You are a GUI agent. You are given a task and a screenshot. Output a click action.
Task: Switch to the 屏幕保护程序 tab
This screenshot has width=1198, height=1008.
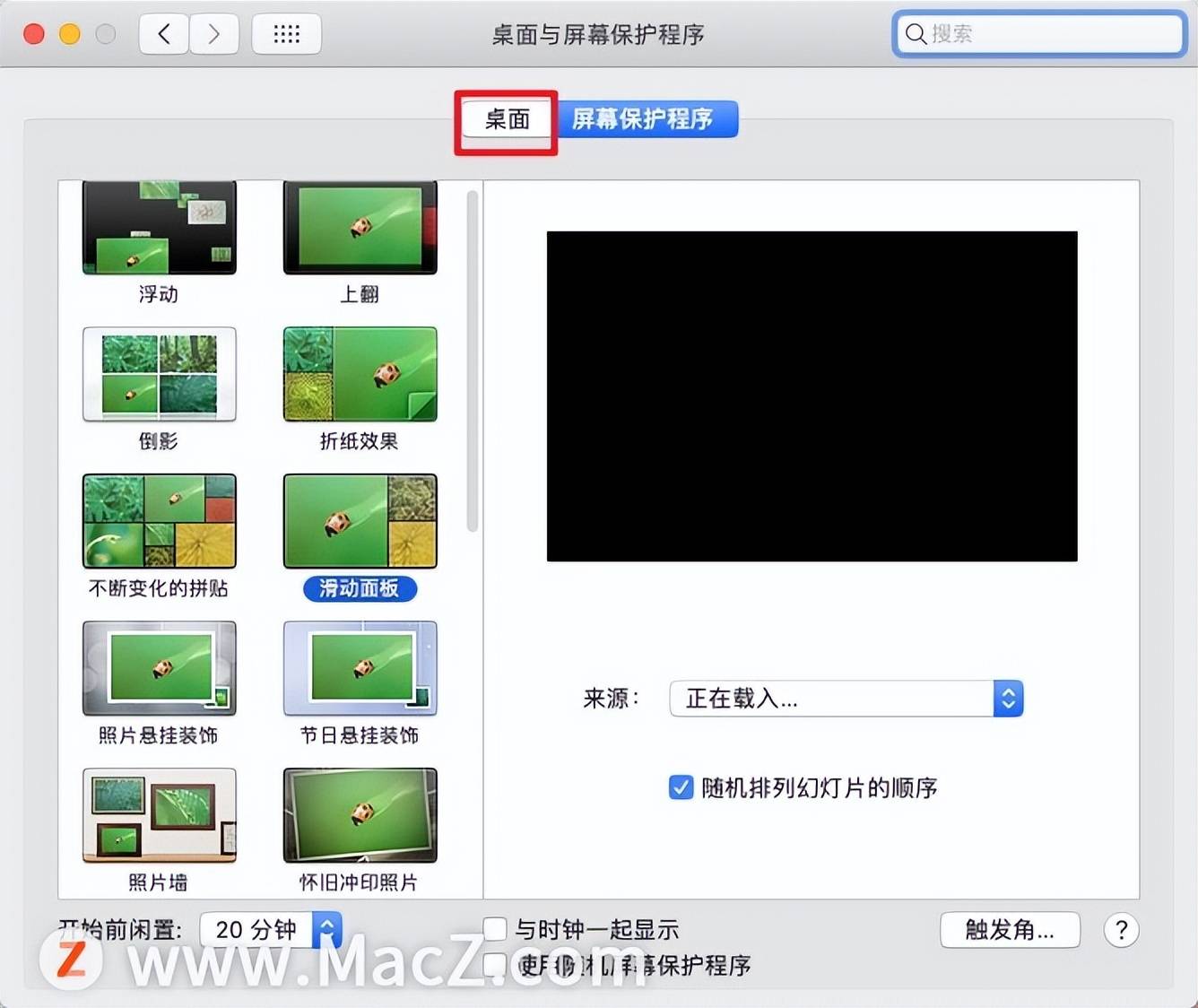[x=647, y=119]
